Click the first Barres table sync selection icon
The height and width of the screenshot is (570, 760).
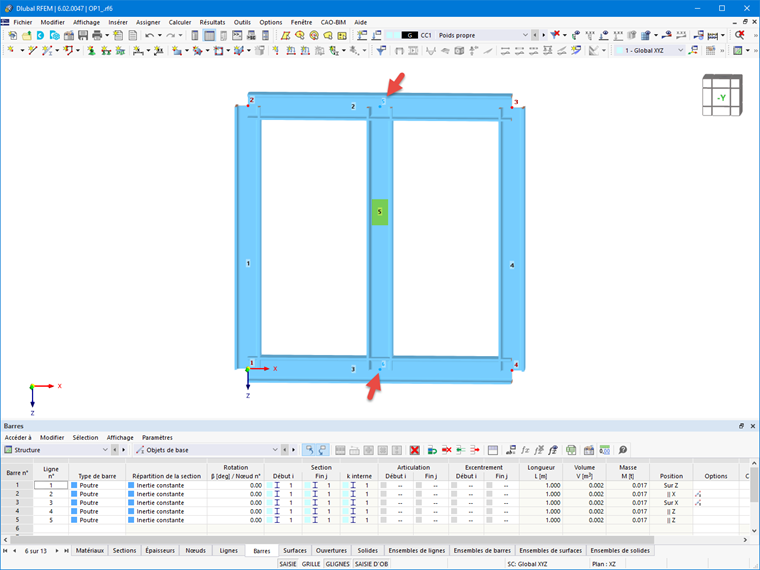pos(309,450)
